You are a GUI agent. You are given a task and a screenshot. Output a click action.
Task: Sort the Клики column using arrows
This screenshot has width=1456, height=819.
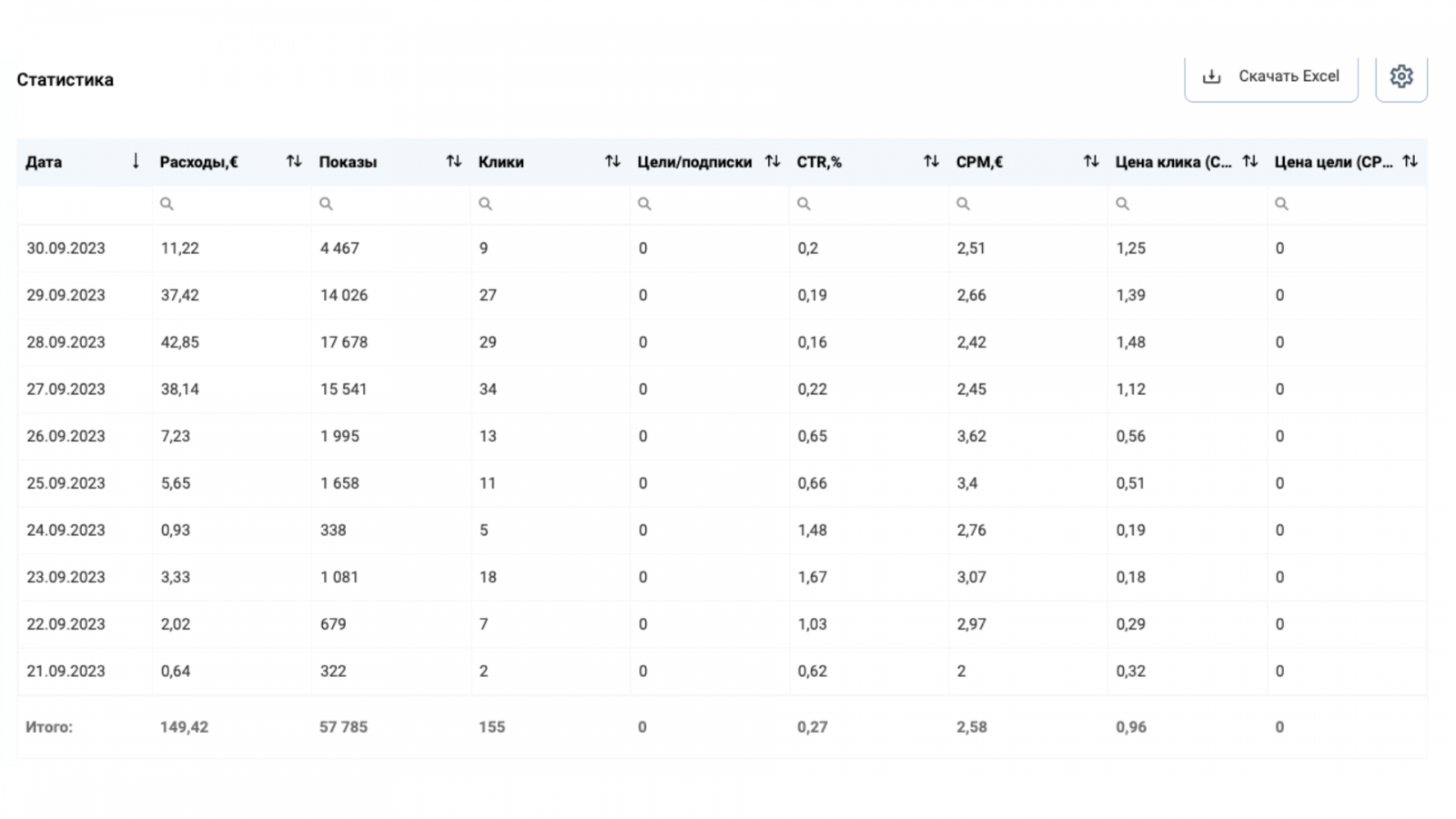click(612, 161)
